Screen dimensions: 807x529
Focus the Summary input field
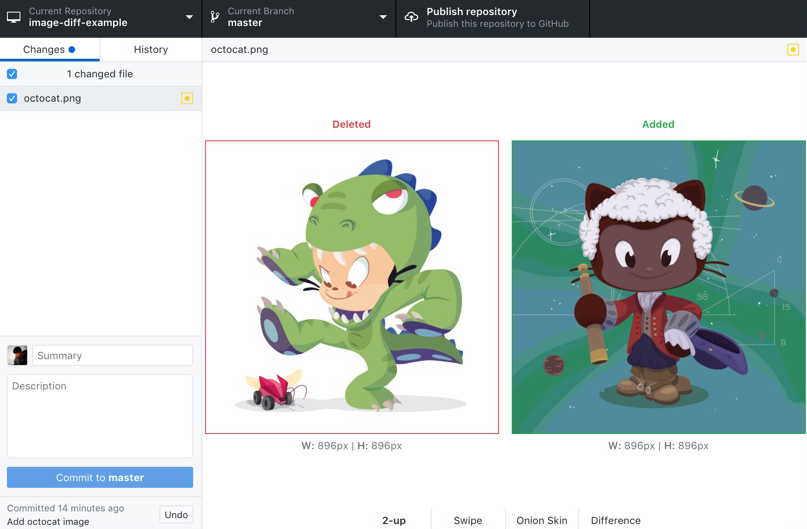(x=113, y=356)
